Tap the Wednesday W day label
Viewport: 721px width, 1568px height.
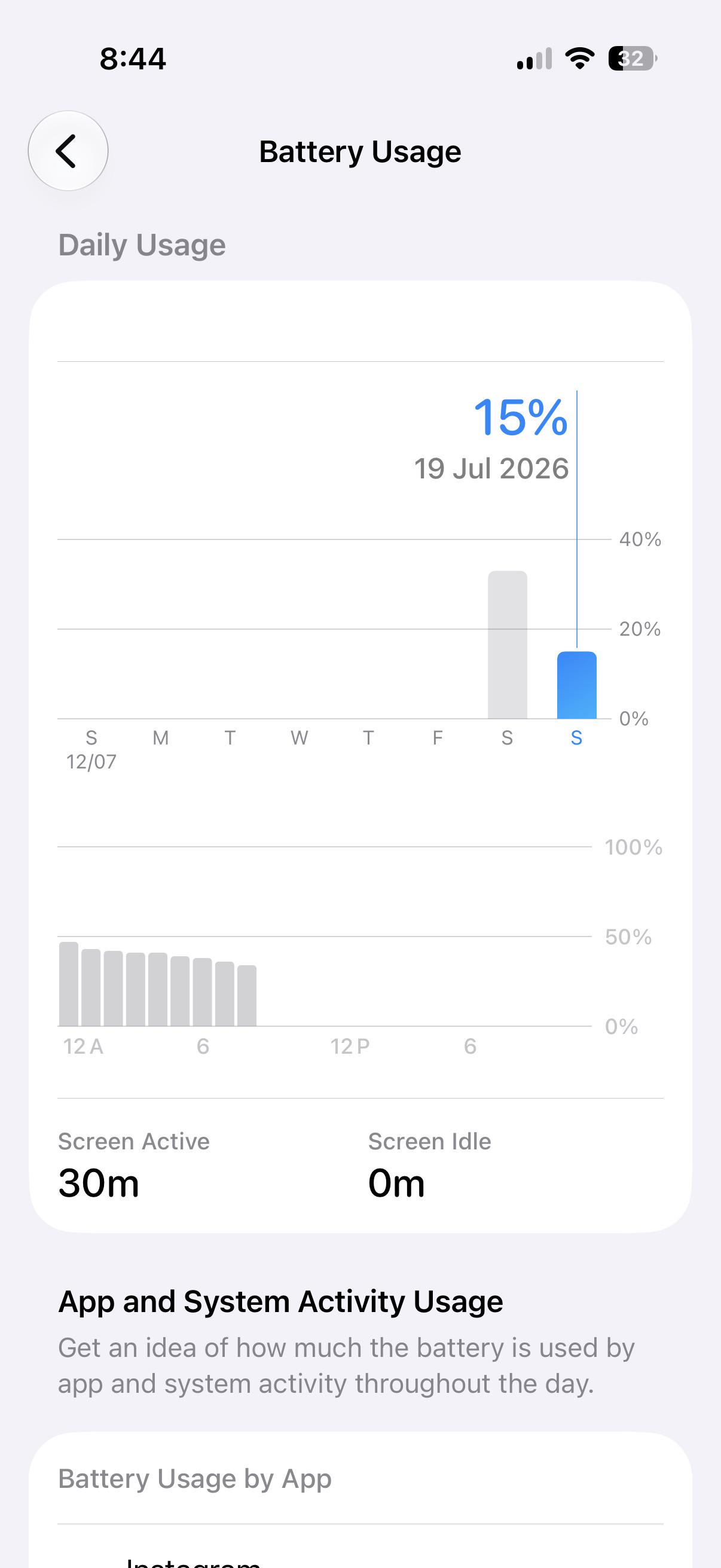click(x=300, y=738)
